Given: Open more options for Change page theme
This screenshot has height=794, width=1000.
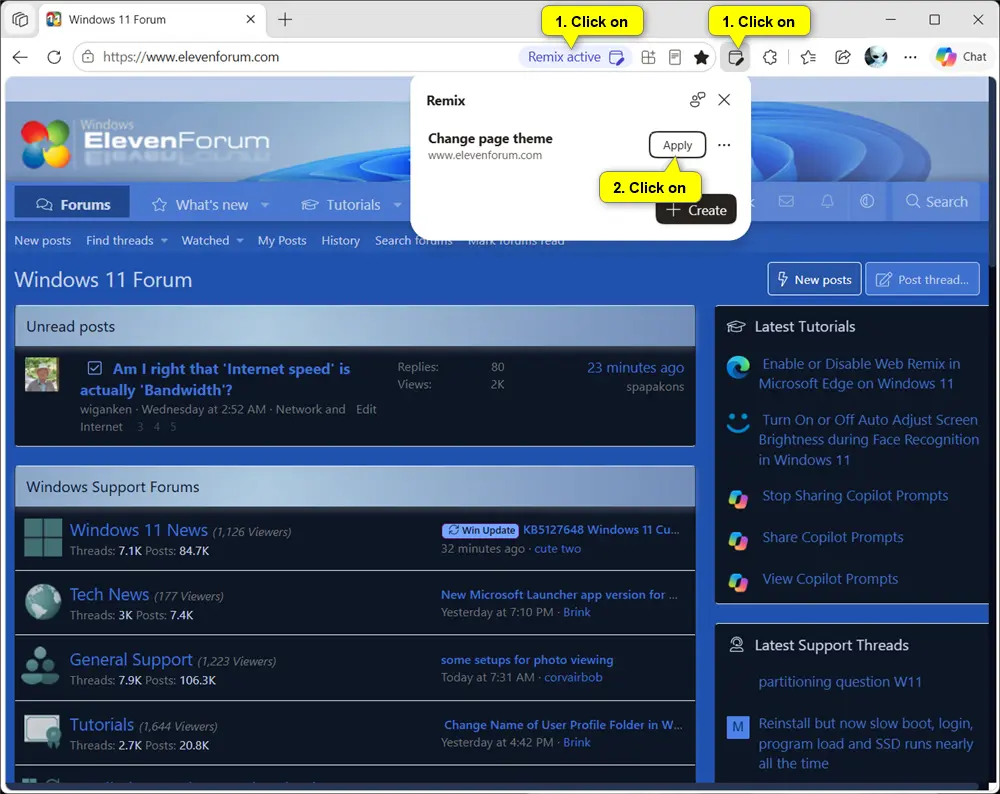Looking at the screenshot, I should click(x=724, y=145).
